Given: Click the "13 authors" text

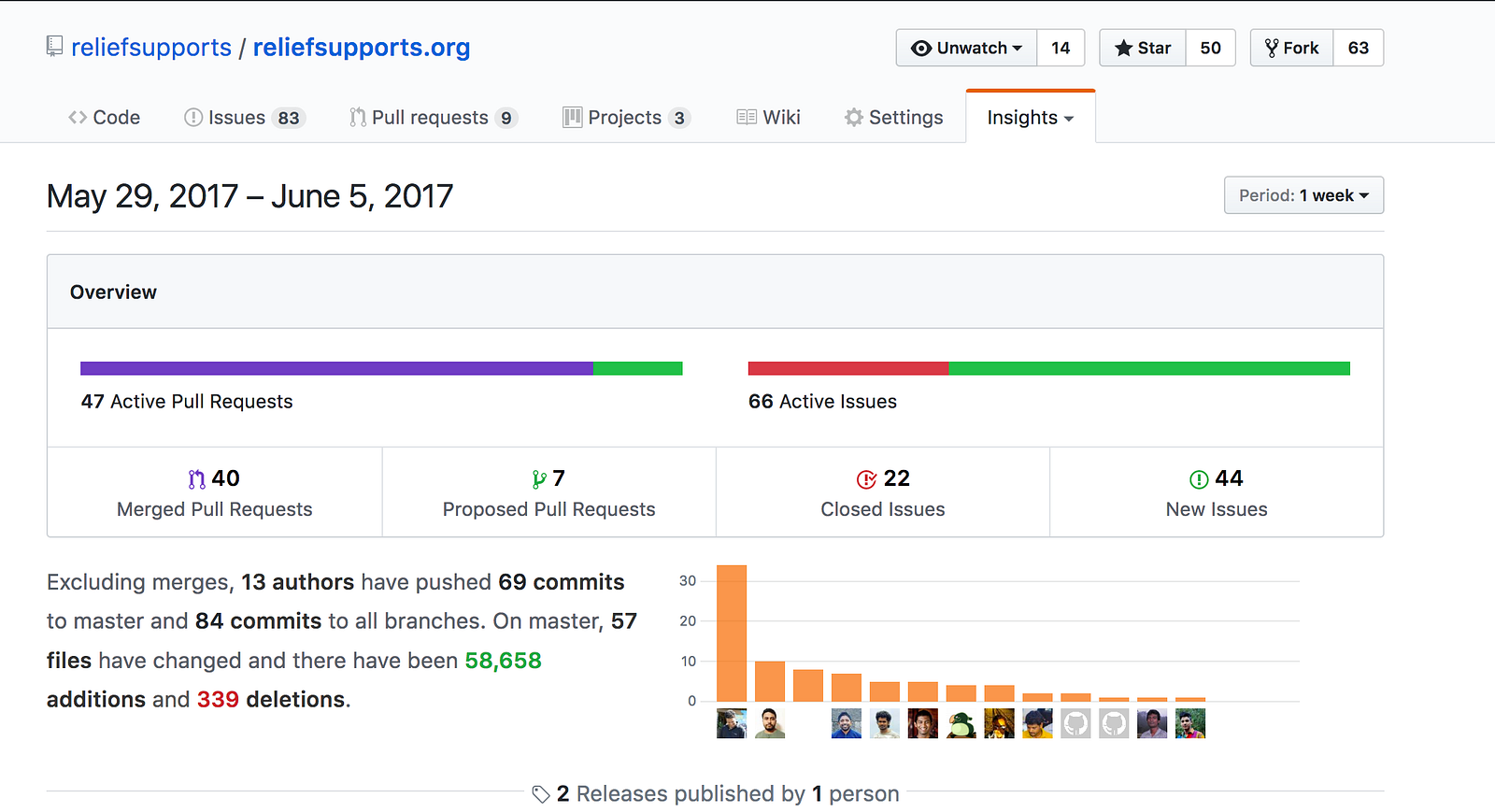Looking at the screenshot, I should point(298,582).
